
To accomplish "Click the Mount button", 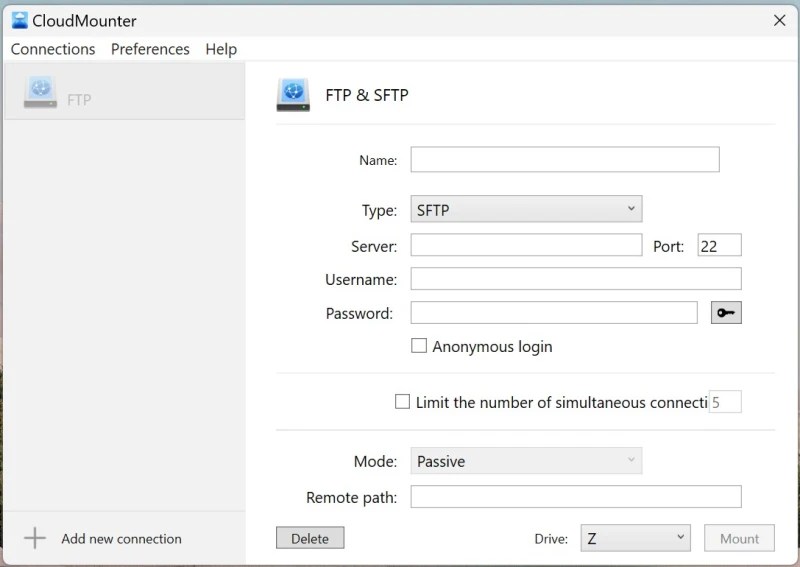I will pyautogui.click(x=739, y=538).
